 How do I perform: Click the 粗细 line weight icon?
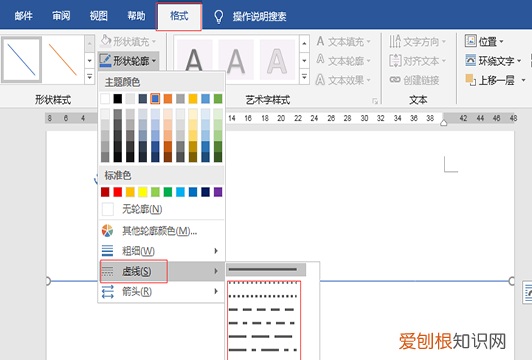108,251
